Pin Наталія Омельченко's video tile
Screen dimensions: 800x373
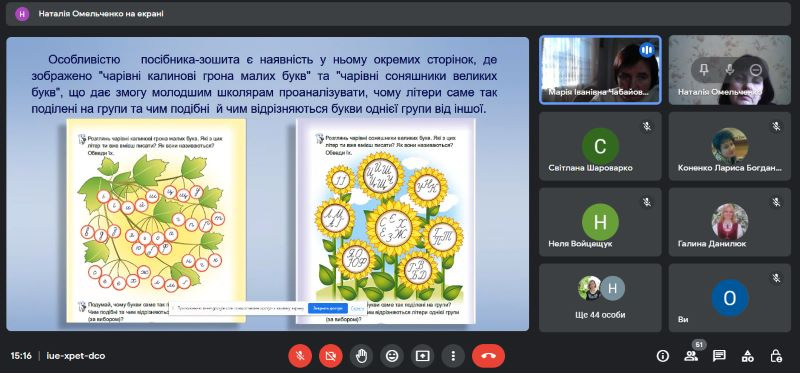(704, 70)
